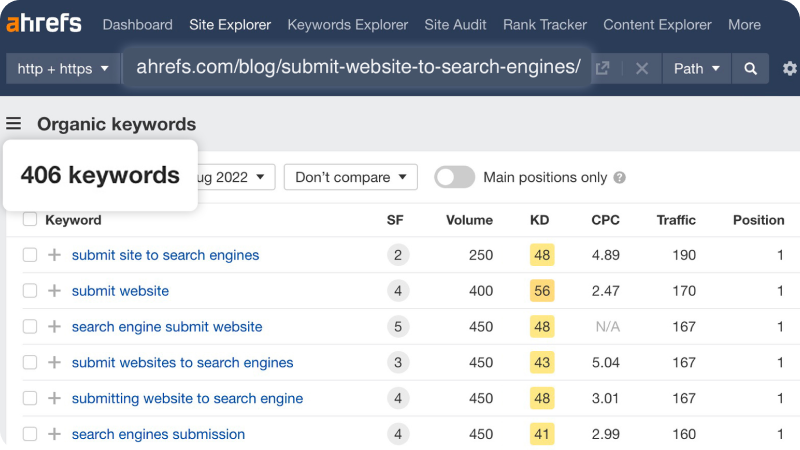Check the box for submit site to search engines
This screenshot has width=800, height=450.
[30, 255]
